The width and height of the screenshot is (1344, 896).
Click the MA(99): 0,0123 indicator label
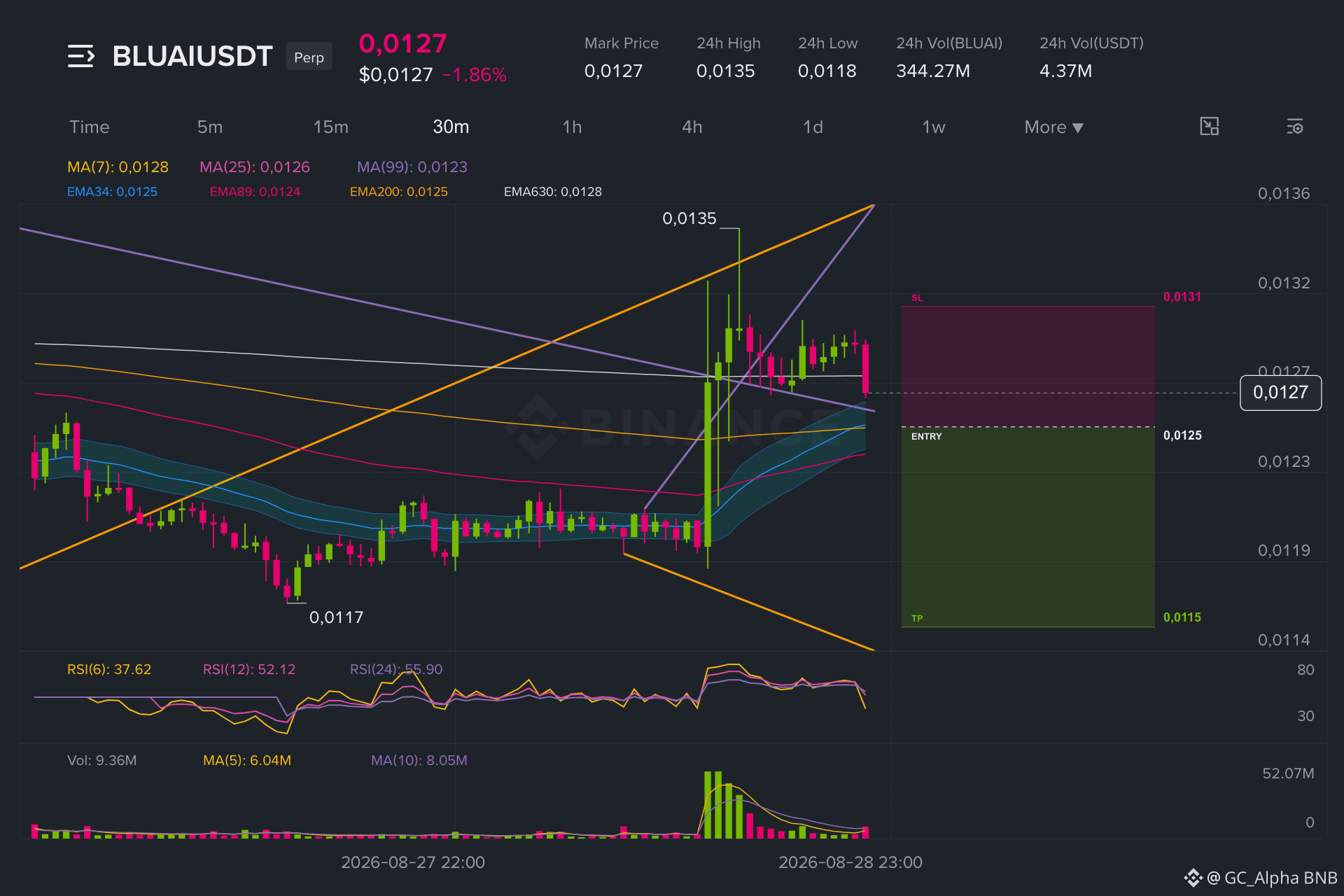pos(412,167)
